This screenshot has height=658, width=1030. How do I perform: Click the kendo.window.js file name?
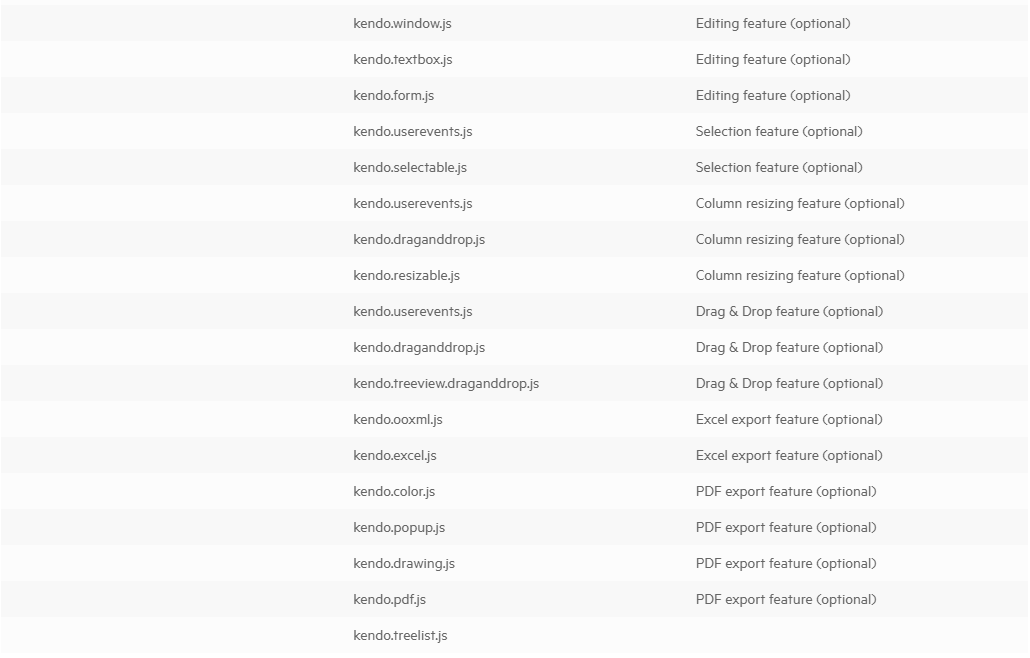pos(402,24)
